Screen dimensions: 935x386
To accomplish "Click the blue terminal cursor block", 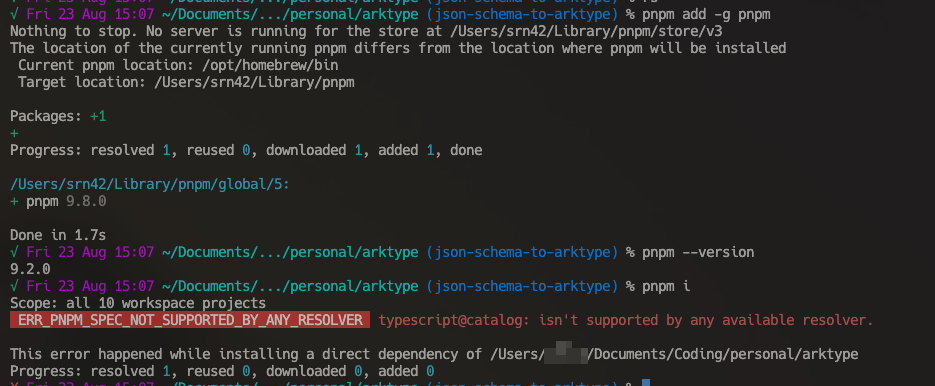I will pos(646,382).
